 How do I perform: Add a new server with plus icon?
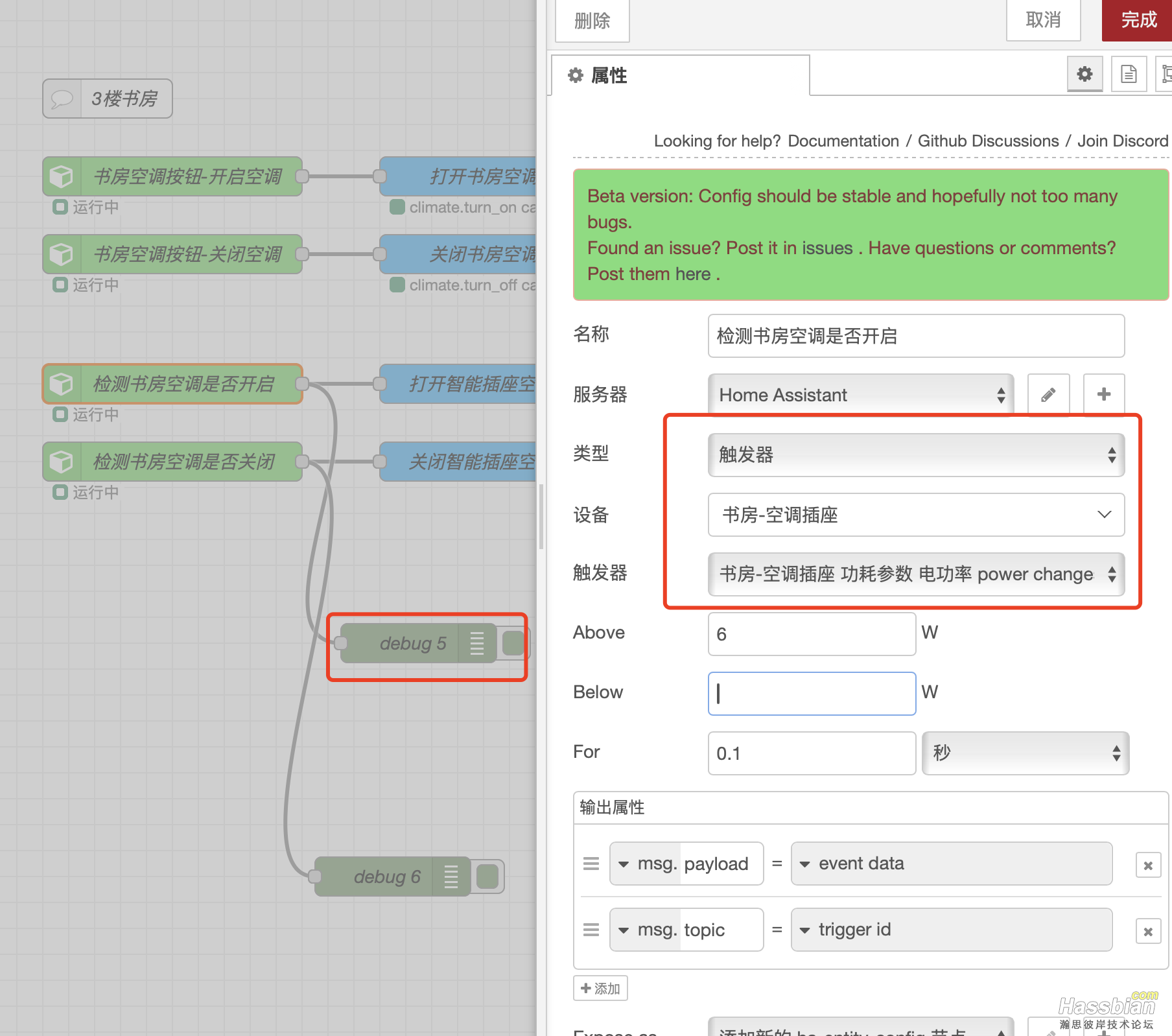point(1103,395)
